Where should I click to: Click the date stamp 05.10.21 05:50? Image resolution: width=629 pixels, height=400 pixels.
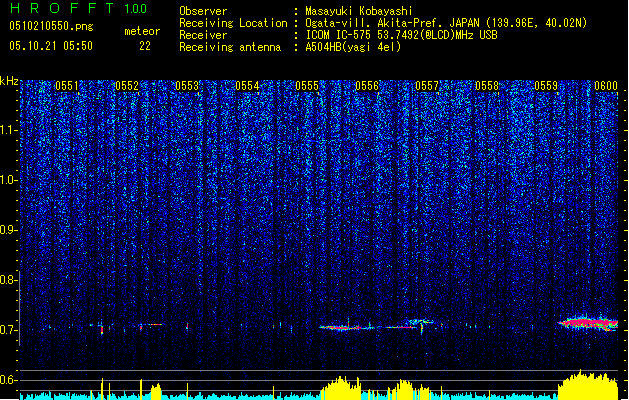pyautogui.click(x=51, y=46)
